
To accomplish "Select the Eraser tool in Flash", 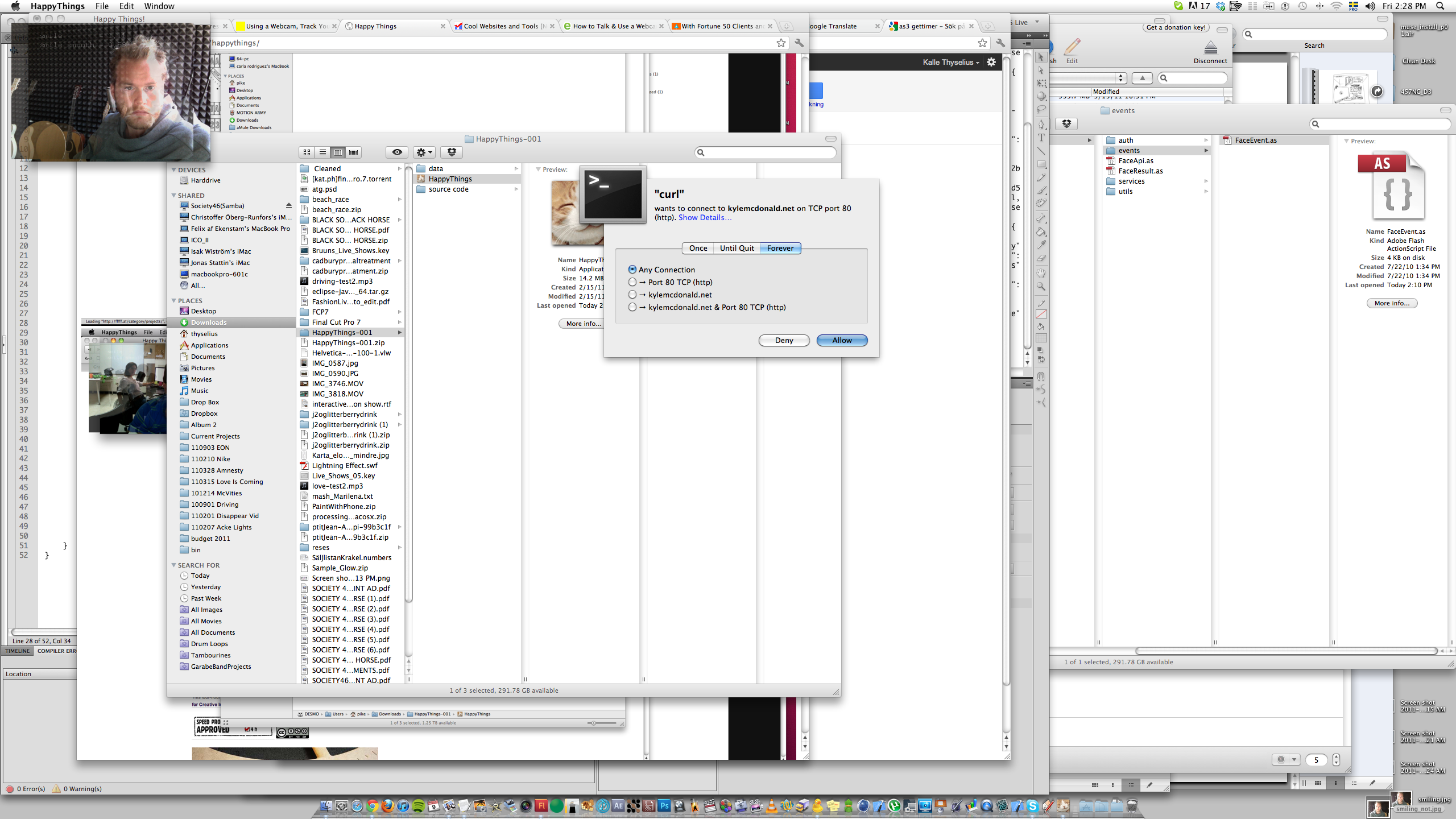I will (1041, 258).
